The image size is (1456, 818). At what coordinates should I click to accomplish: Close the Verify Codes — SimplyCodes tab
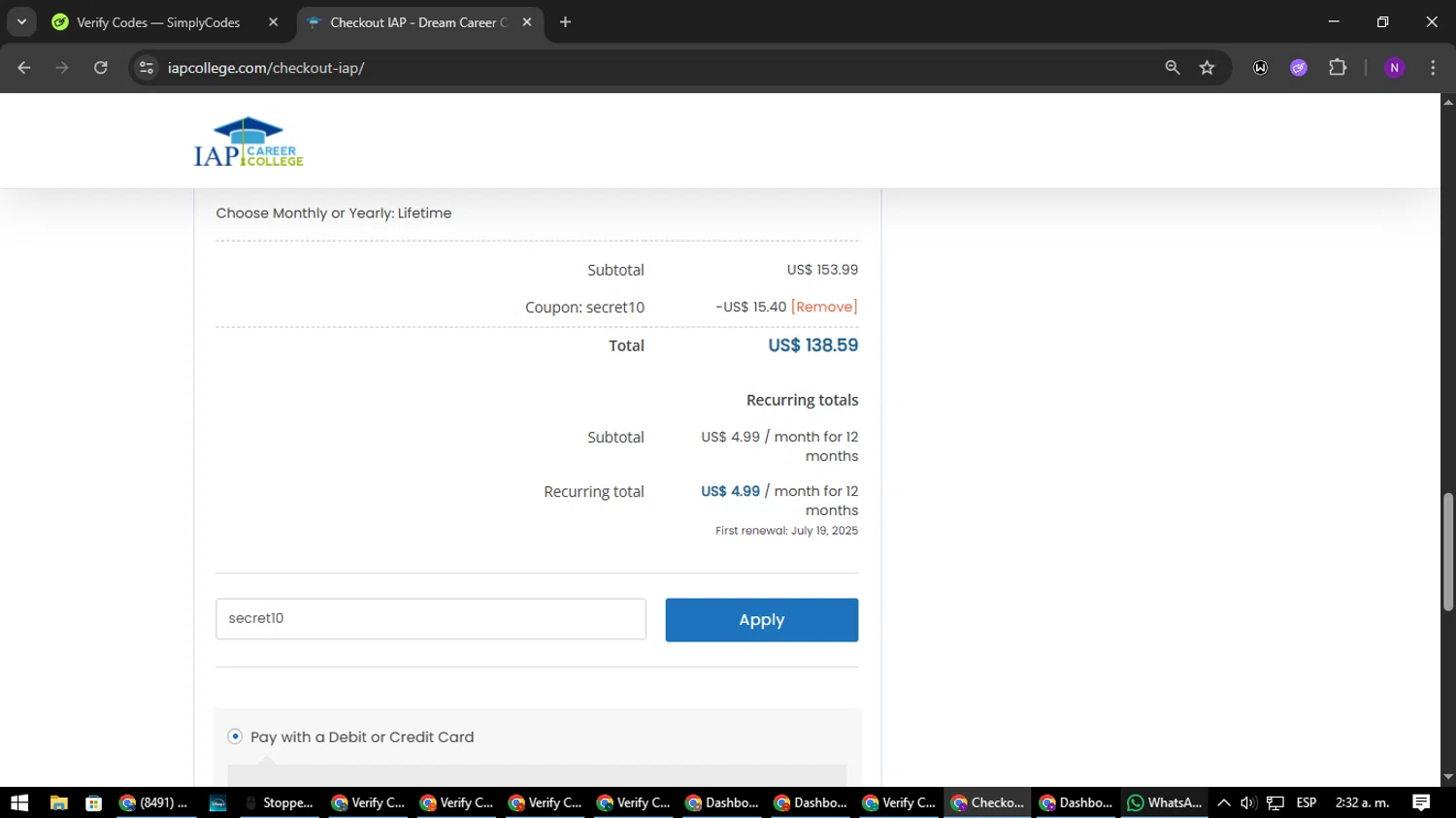273,21
